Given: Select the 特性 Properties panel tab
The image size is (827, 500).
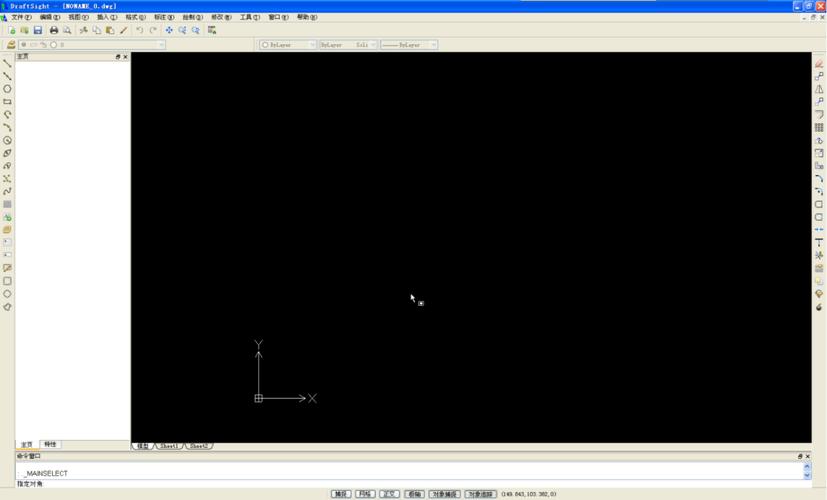Looking at the screenshot, I should click(50, 445).
